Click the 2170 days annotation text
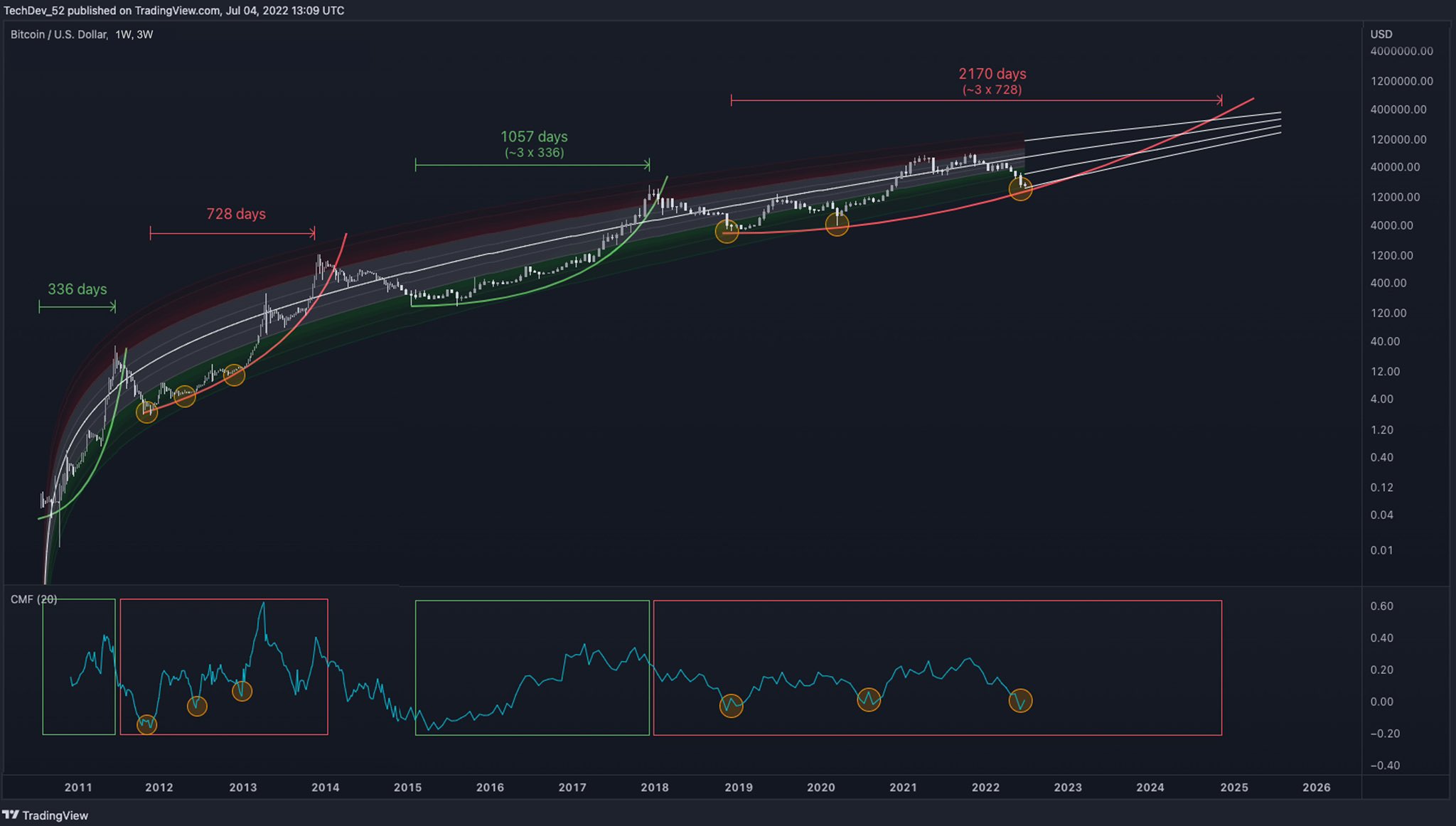This screenshot has width=1456, height=826. [992, 73]
